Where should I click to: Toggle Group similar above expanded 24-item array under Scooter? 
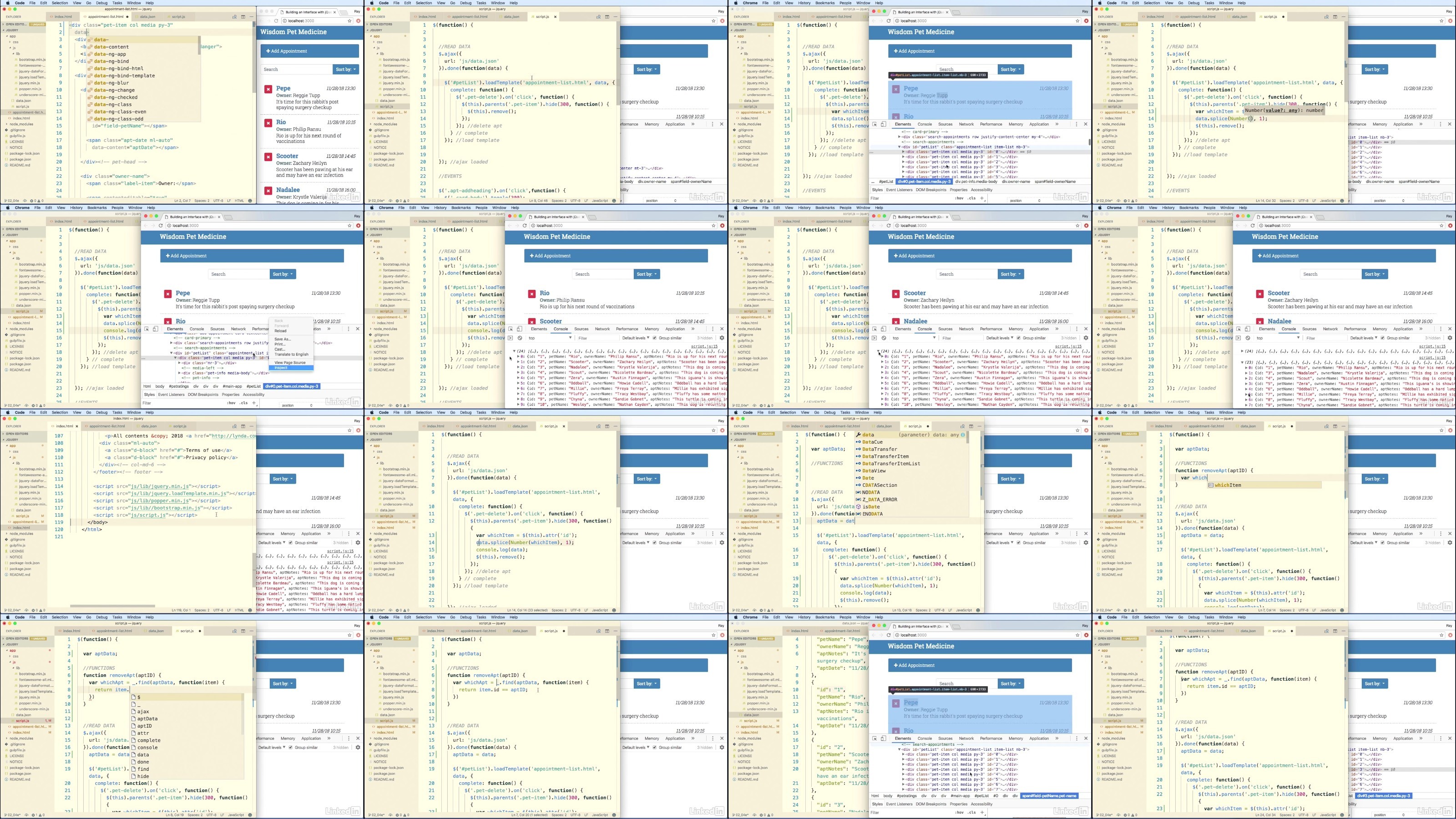coord(1019,338)
